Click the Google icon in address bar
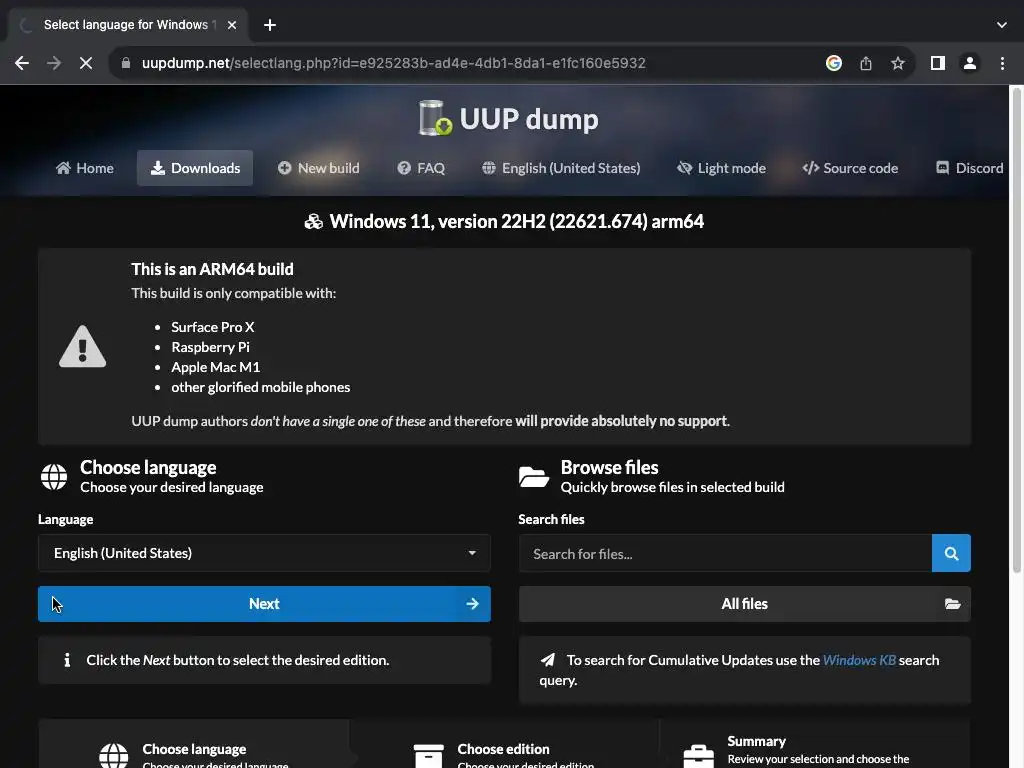The image size is (1024, 768). click(x=833, y=63)
